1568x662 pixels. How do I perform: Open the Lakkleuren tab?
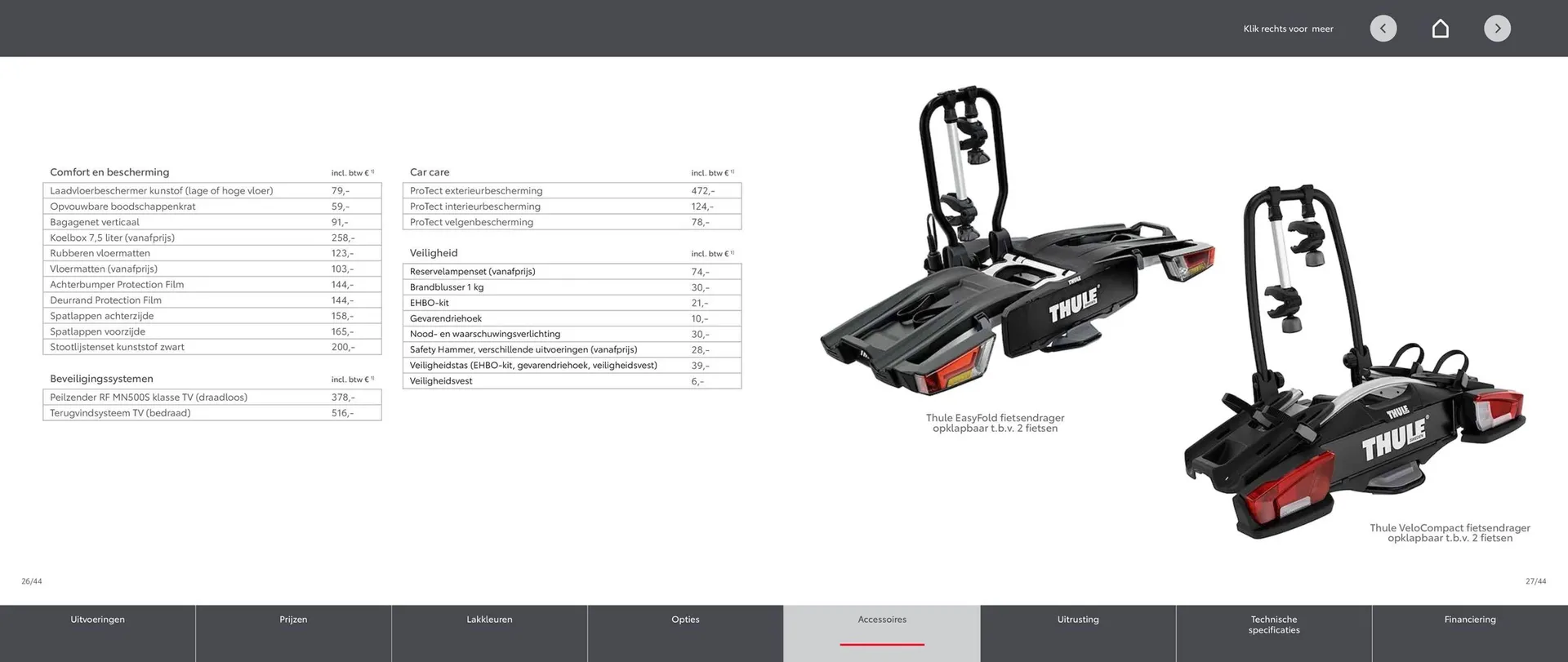click(489, 620)
